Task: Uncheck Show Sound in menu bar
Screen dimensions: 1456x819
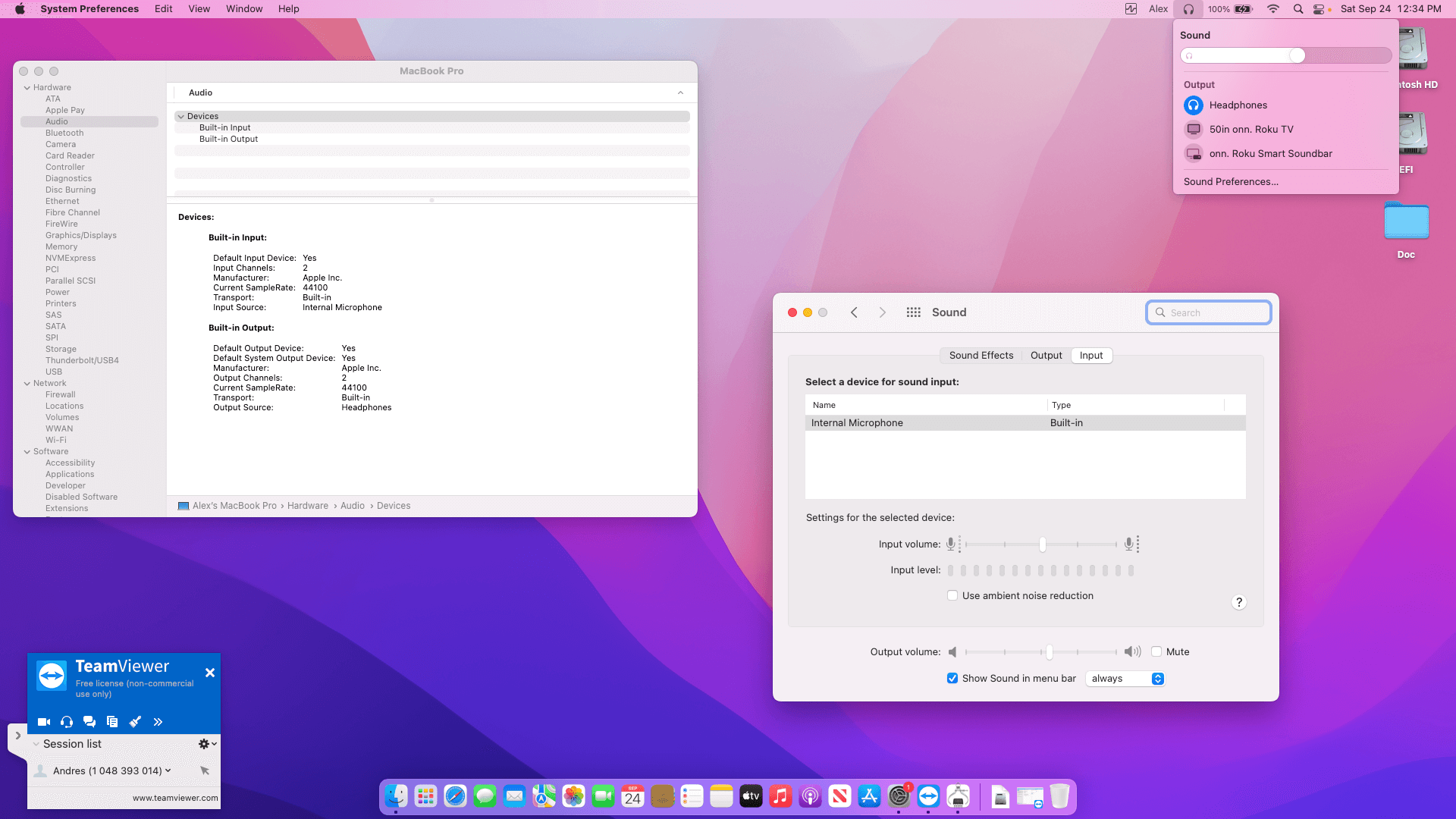Action: tap(952, 679)
